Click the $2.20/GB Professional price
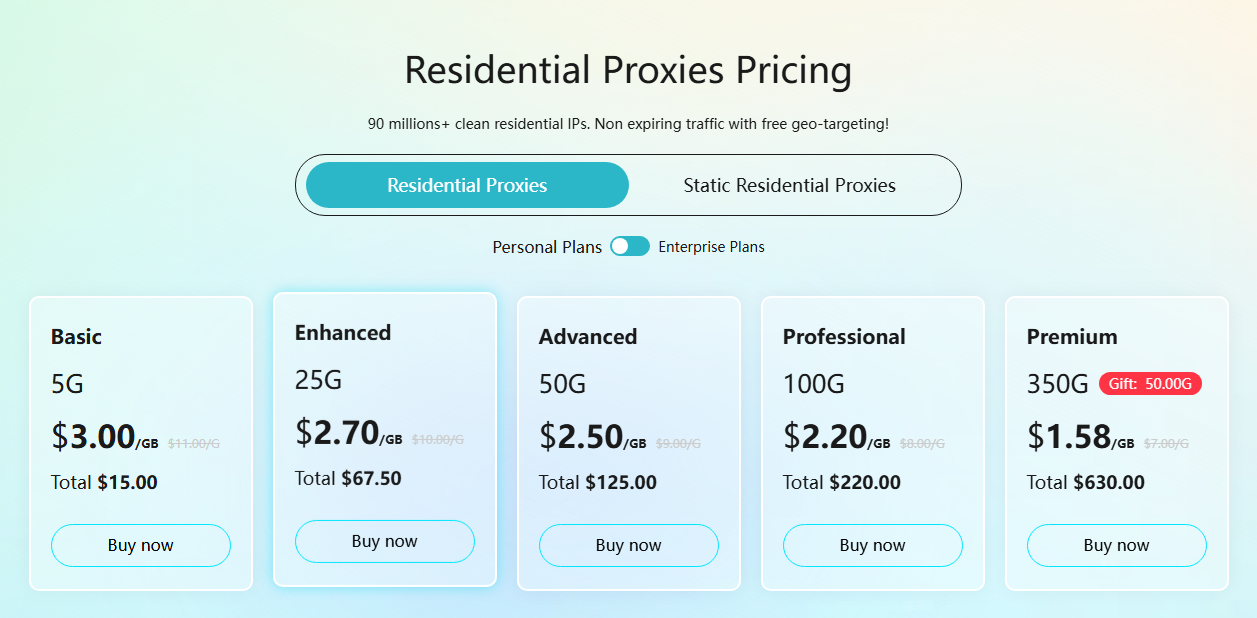 point(836,437)
